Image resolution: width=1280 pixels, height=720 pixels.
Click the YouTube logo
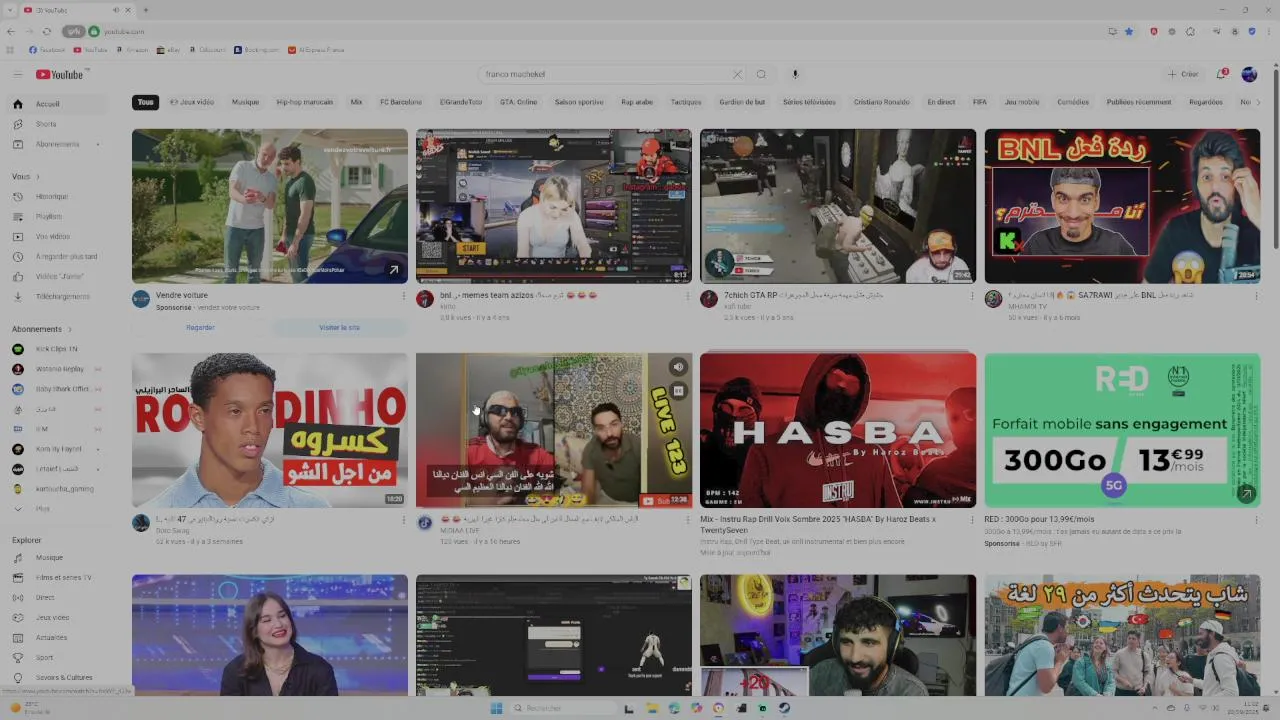tap(60, 74)
